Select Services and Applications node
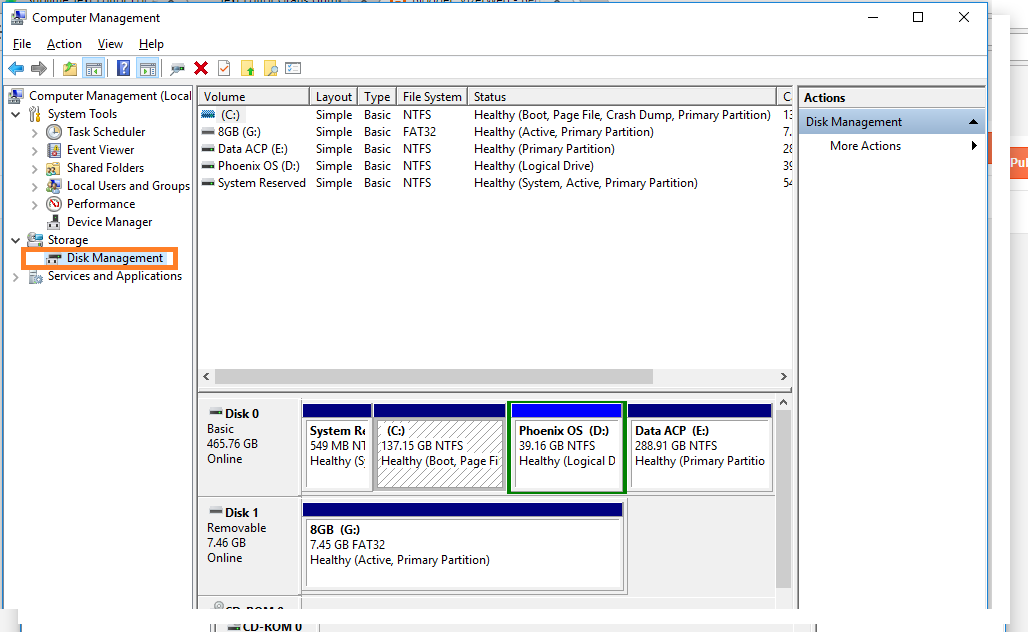The image size is (1028, 632). tap(115, 276)
